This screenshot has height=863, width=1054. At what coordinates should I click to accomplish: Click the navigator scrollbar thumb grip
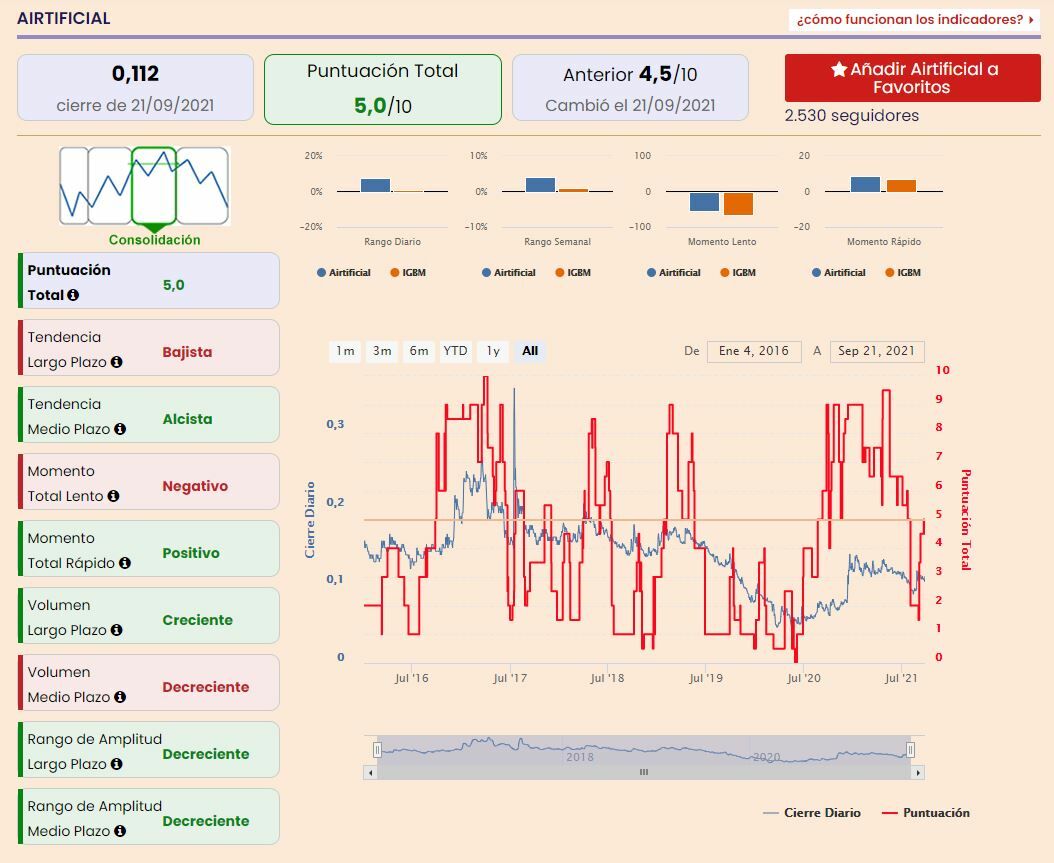[644, 773]
